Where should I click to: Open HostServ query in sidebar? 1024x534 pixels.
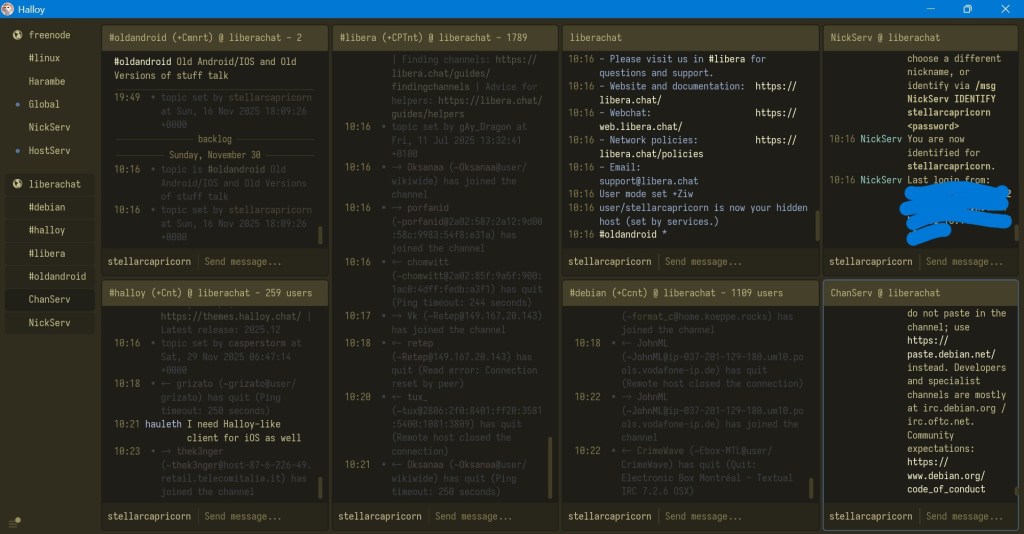(50, 151)
